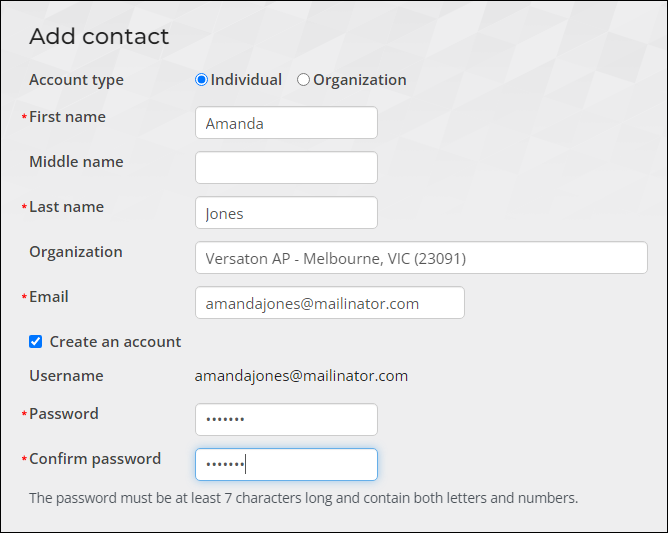The height and width of the screenshot is (533, 668).
Task: Focus the Password input field
Action: (x=286, y=420)
